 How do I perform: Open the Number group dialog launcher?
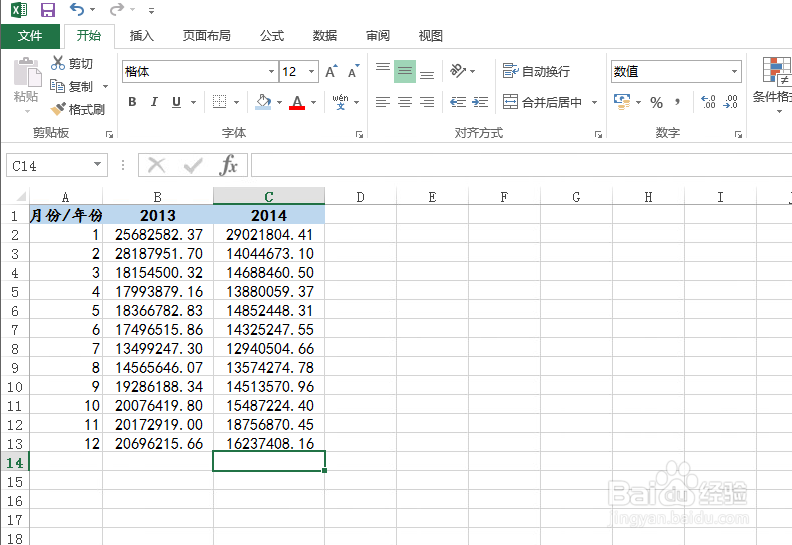[738, 134]
